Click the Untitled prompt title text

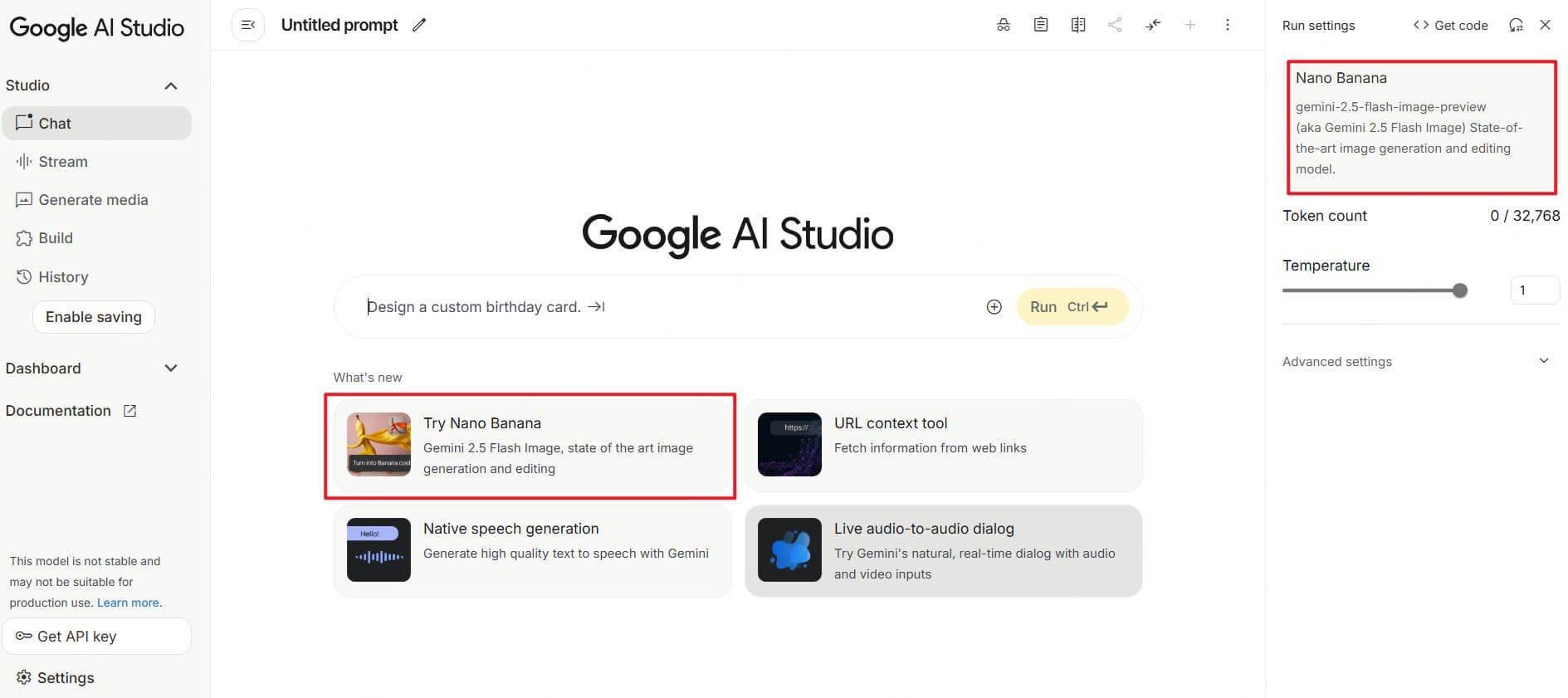[x=339, y=25]
